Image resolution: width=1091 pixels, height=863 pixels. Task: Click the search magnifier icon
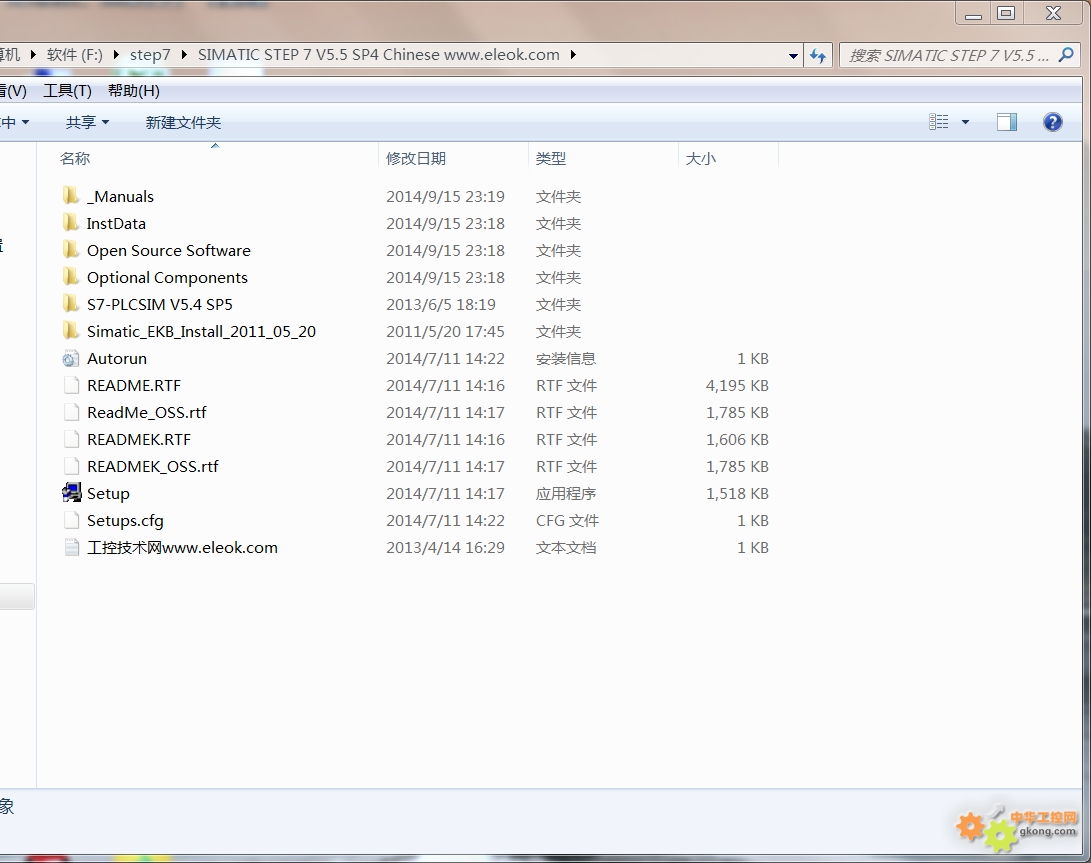[x=1065, y=55]
